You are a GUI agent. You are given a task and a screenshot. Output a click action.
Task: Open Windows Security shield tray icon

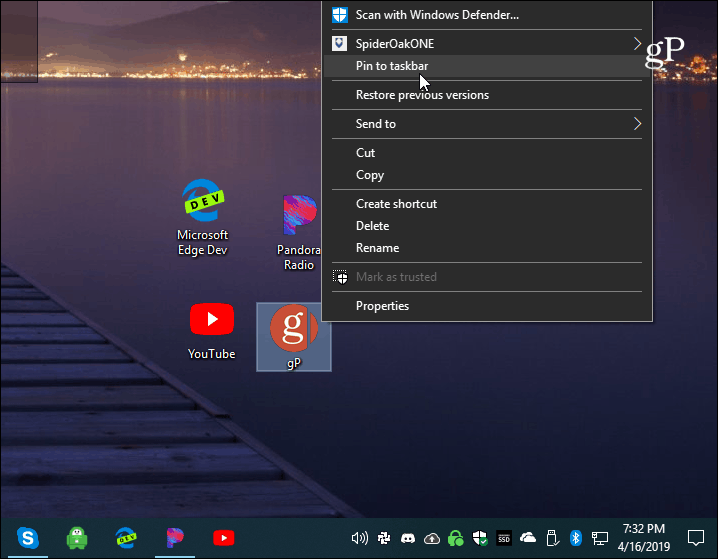tap(480, 538)
